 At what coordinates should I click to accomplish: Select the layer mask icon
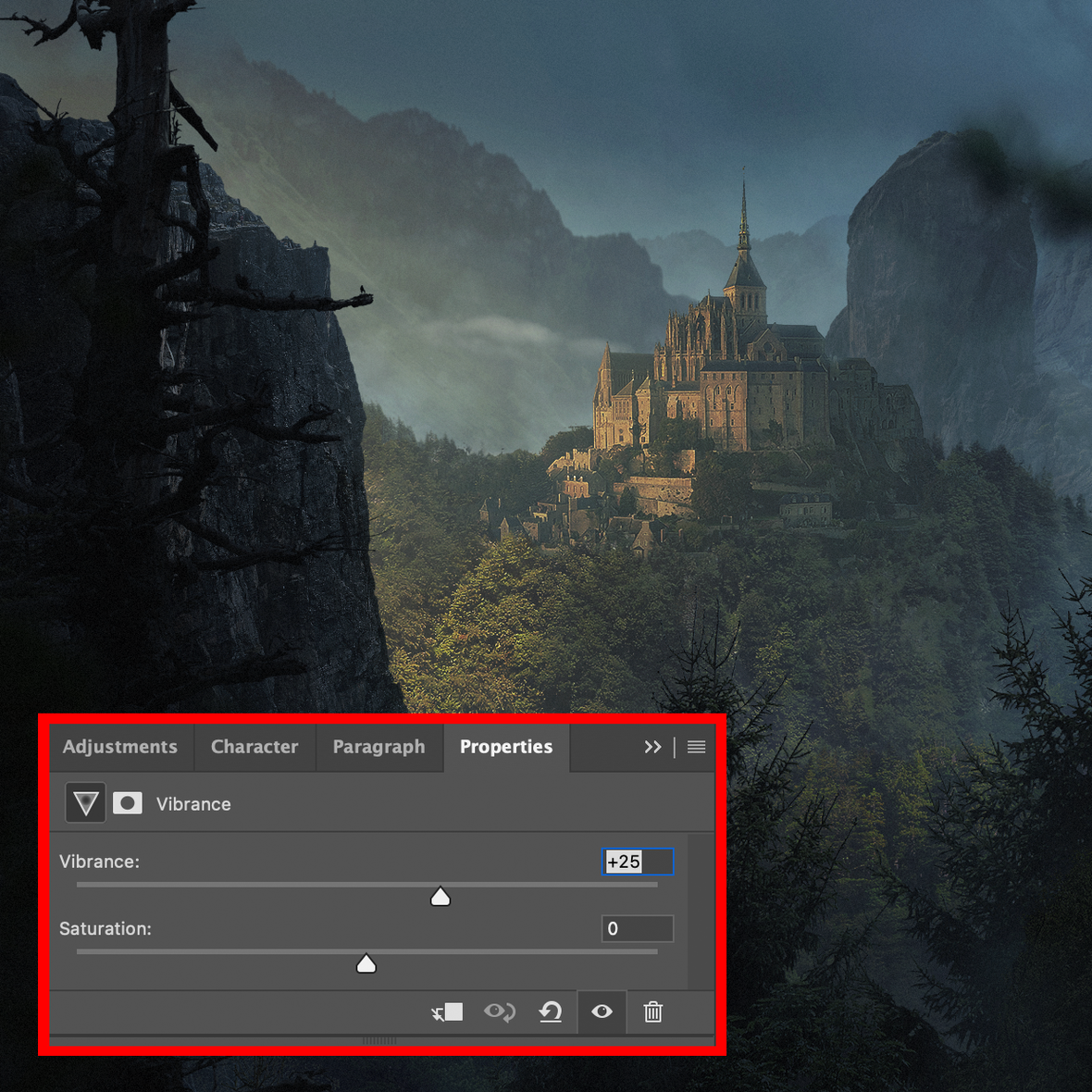(x=128, y=803)
